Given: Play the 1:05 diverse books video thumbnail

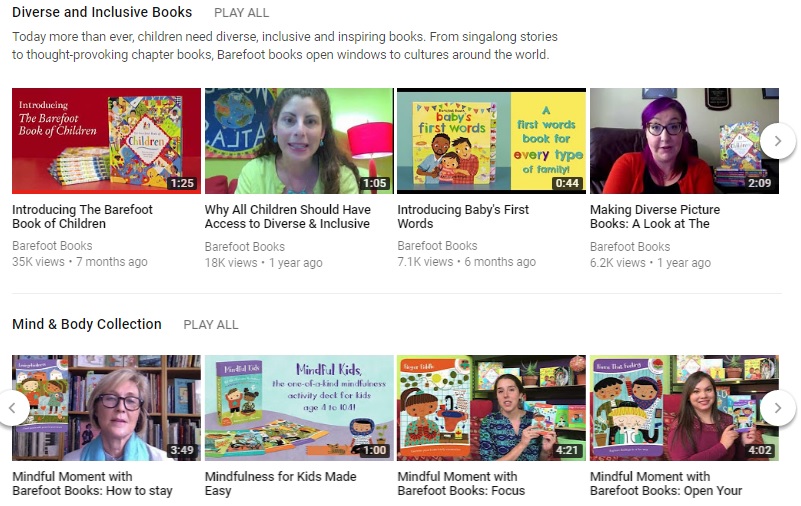Looking at the screenshot, I should click(x=298, y=141).
